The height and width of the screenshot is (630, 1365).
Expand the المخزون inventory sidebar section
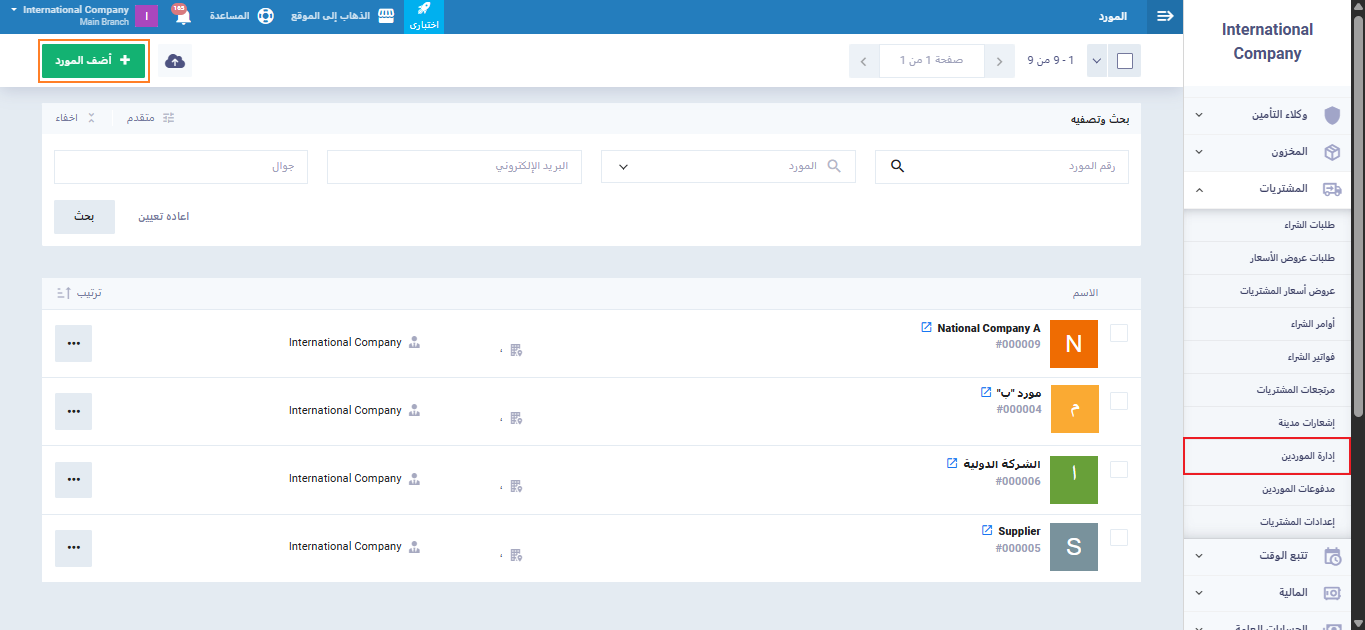click(x=1266, y=152)
